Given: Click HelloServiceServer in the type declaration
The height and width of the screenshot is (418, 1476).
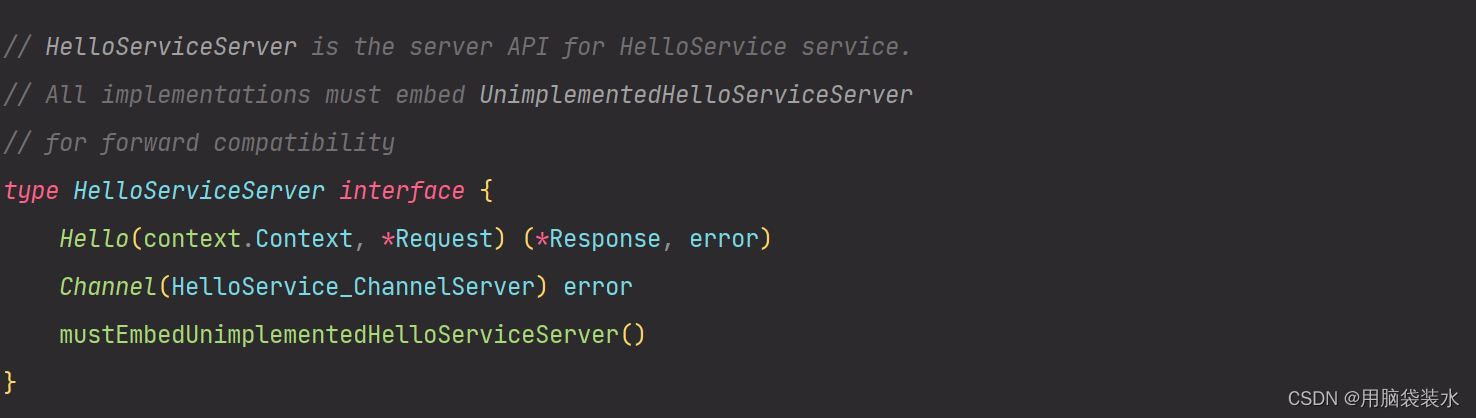Looking at the screenshot, I should click(x=199, y=191).
